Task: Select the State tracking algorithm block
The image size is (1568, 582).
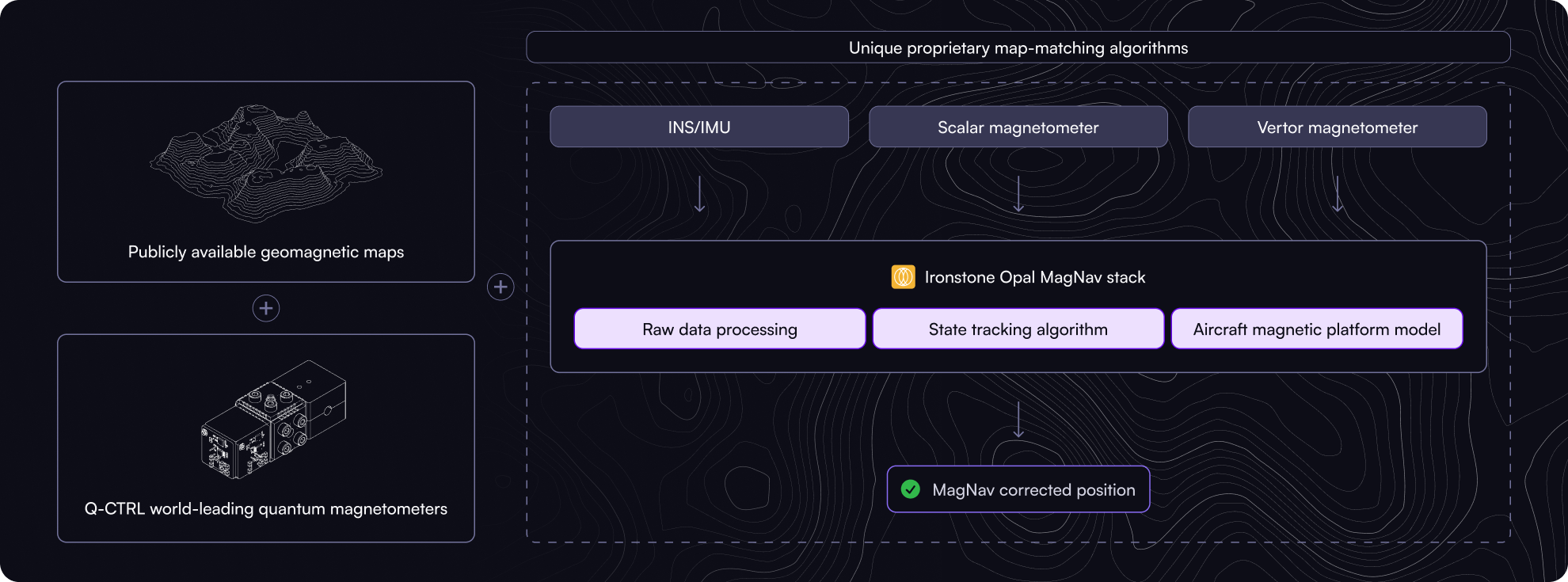Action: coord(1018,329)
